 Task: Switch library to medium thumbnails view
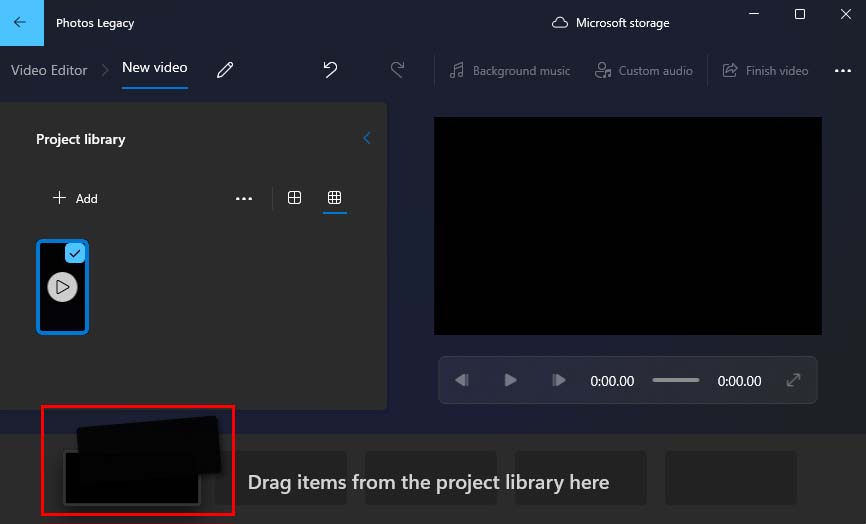(x=294, y=198)
